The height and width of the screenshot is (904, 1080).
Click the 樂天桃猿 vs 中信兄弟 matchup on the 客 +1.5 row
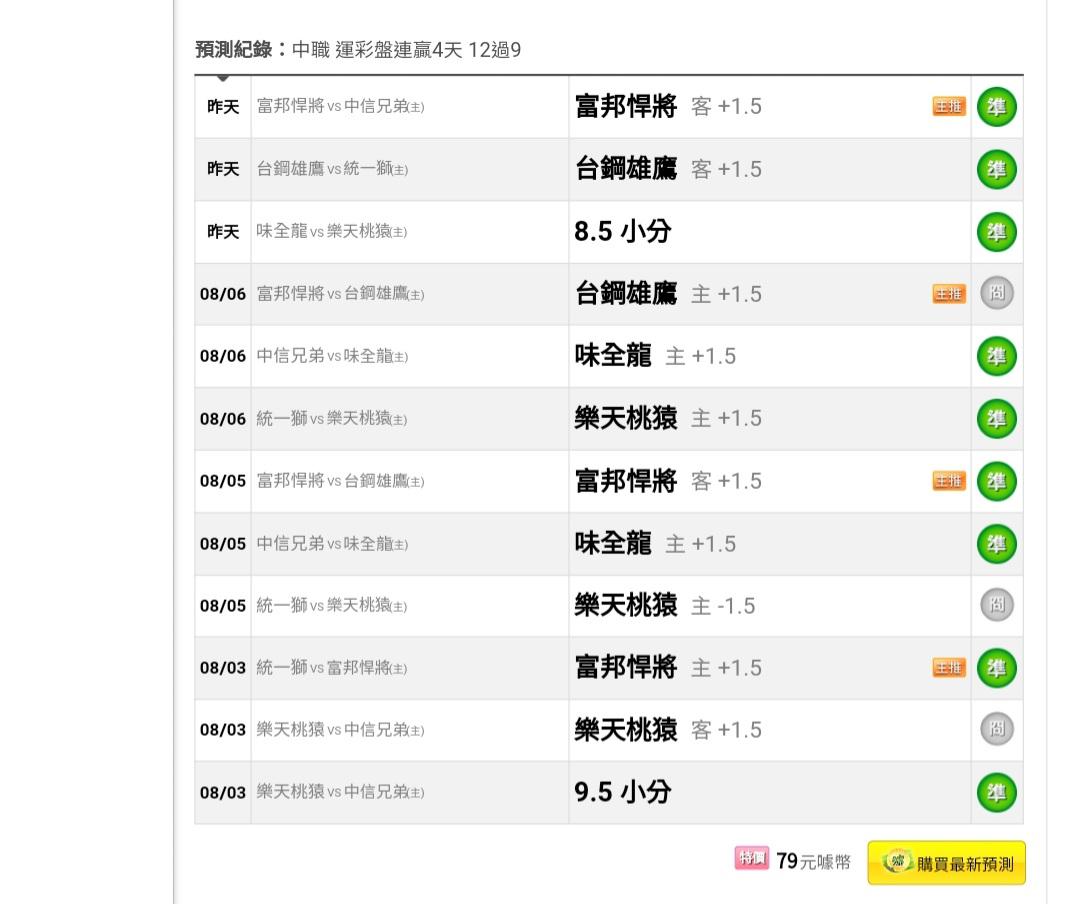point(340,730)
